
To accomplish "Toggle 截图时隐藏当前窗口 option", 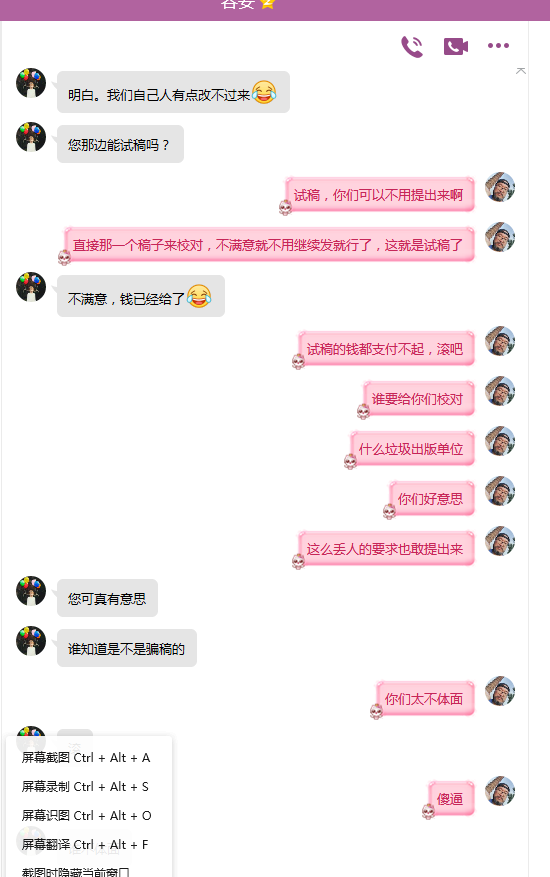I will [x=76, y=871].
